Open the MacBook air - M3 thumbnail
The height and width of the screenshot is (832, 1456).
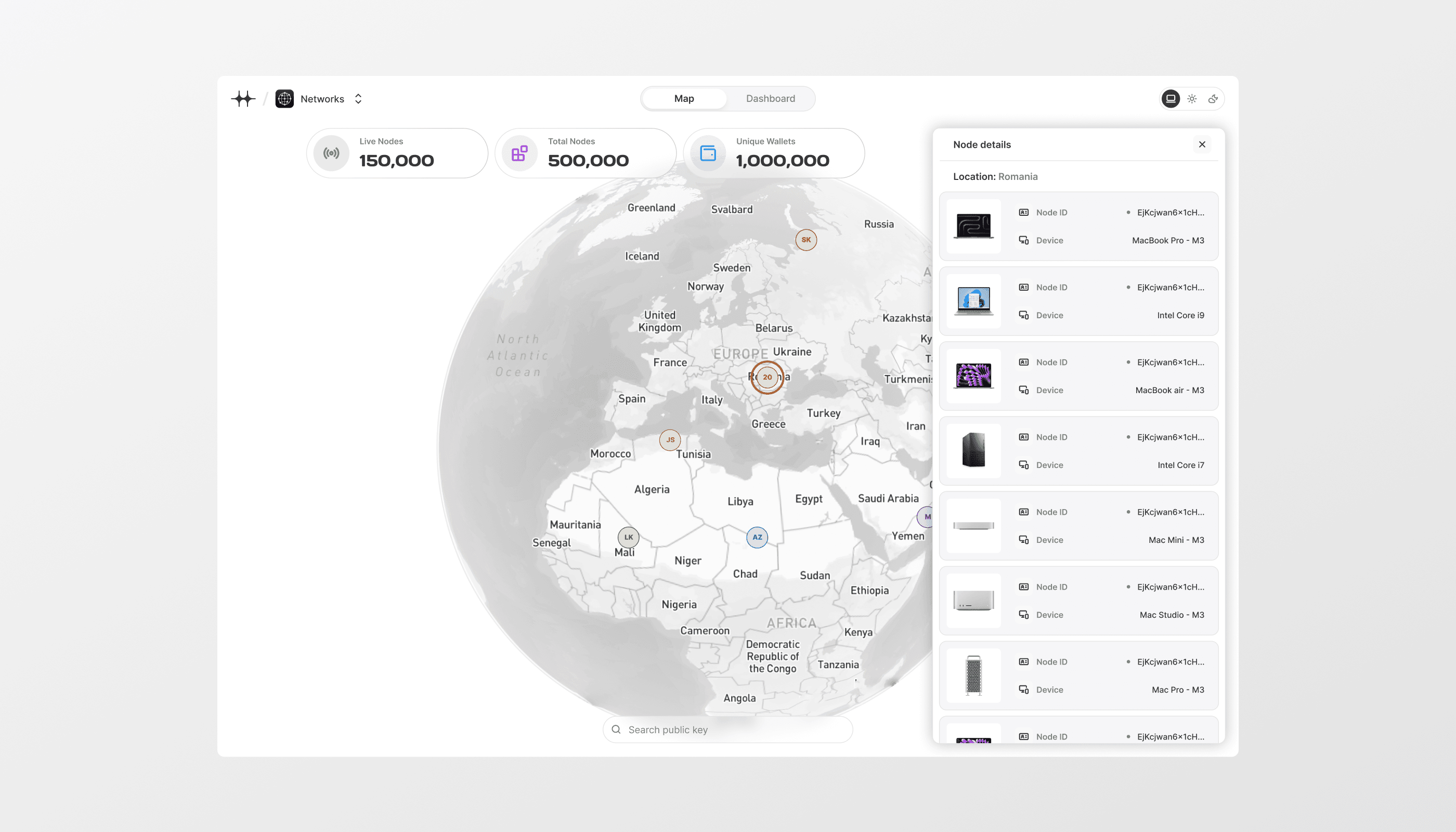click(x=974, y=376)
